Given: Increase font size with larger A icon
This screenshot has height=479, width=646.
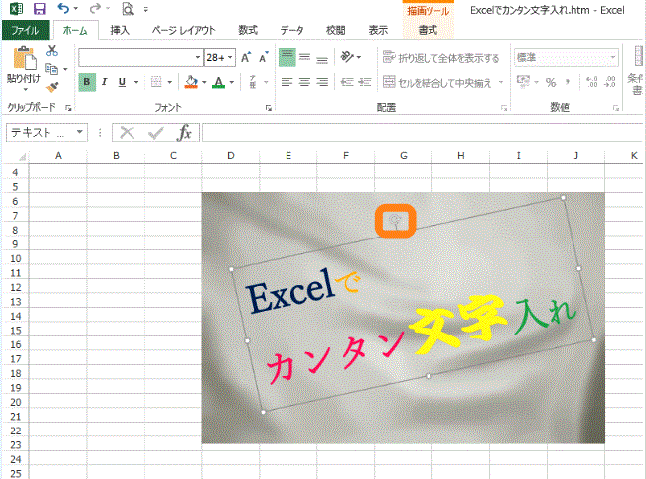Looking at the screenshot, I should click(246, 57).
